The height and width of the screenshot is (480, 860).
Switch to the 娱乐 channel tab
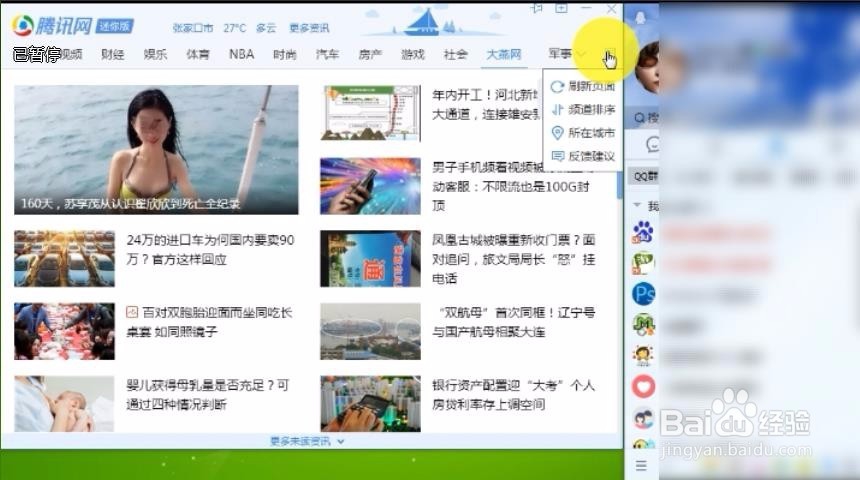pyautogui.click(x=155, y=54)
